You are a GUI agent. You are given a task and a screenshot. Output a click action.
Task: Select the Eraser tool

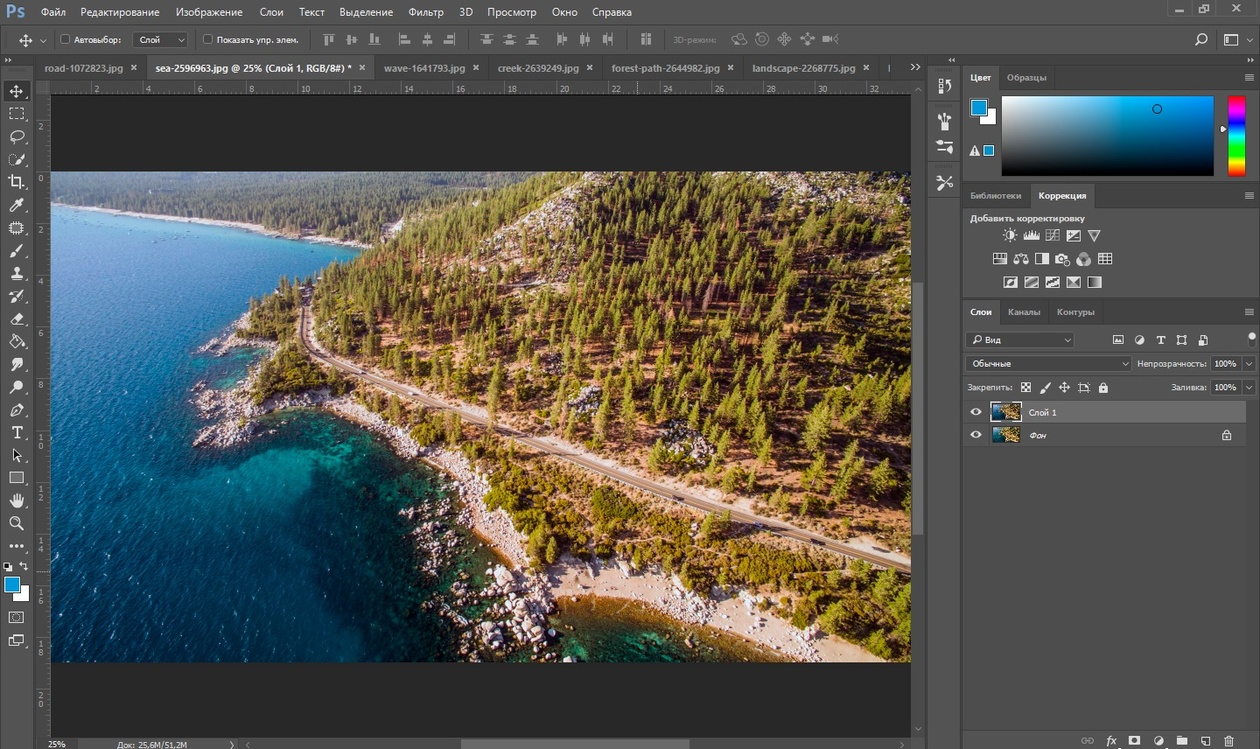pos(17,319)
